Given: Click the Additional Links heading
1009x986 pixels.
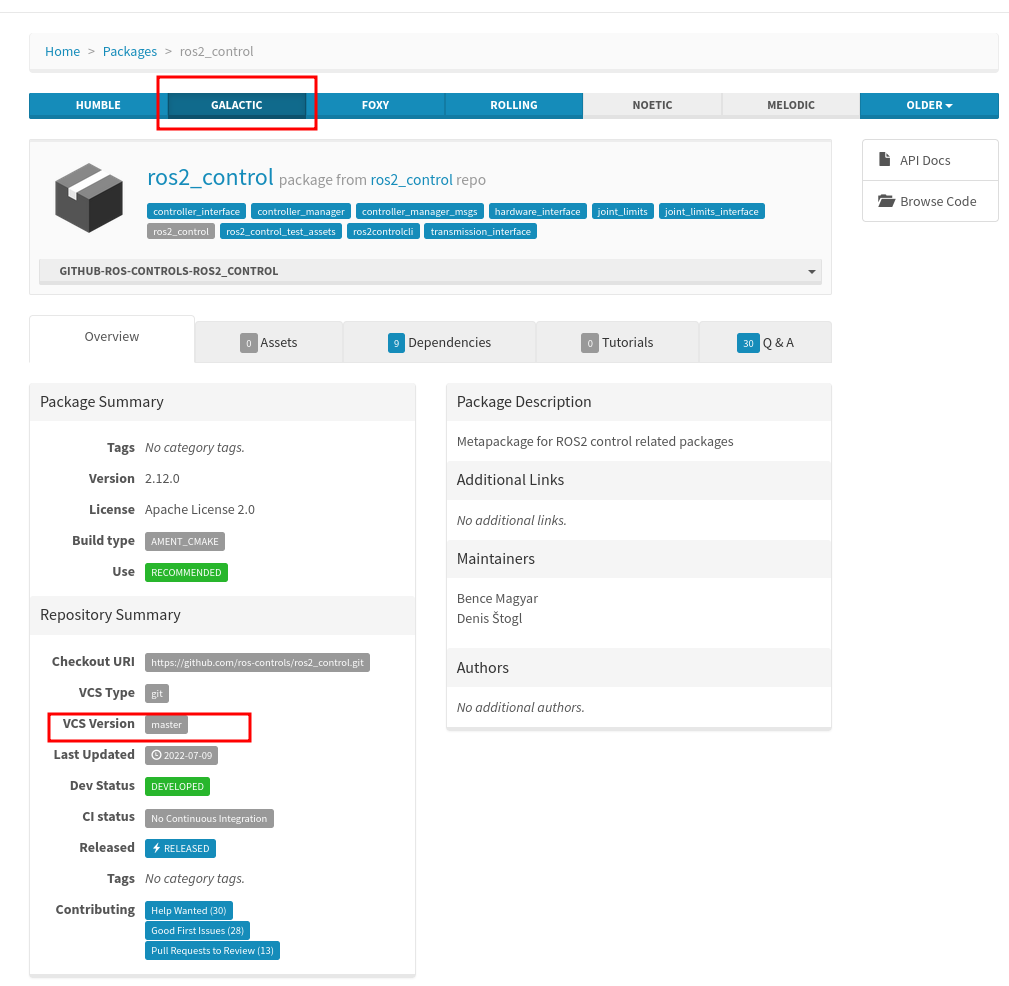Looking at the screenshot, I should click(x=510, y=480).
